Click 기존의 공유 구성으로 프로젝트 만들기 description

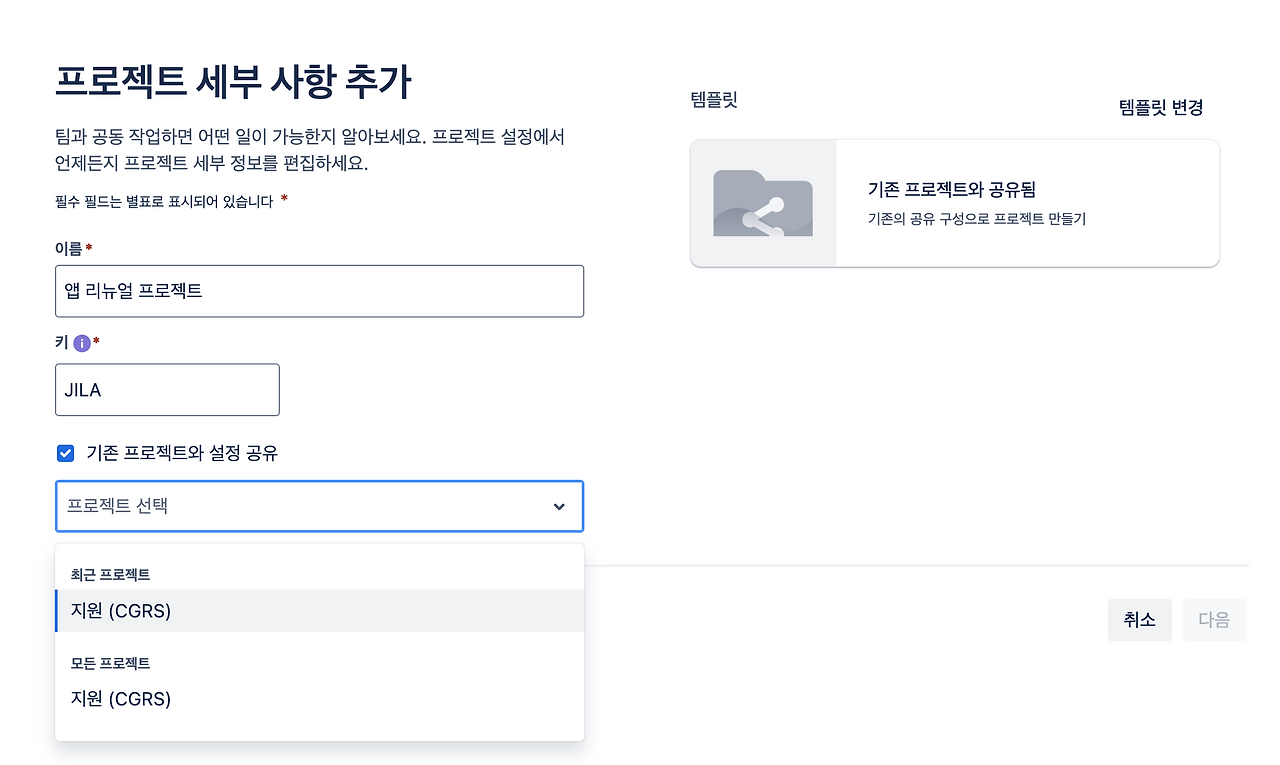pyautogui.click(x=977, y=219)
